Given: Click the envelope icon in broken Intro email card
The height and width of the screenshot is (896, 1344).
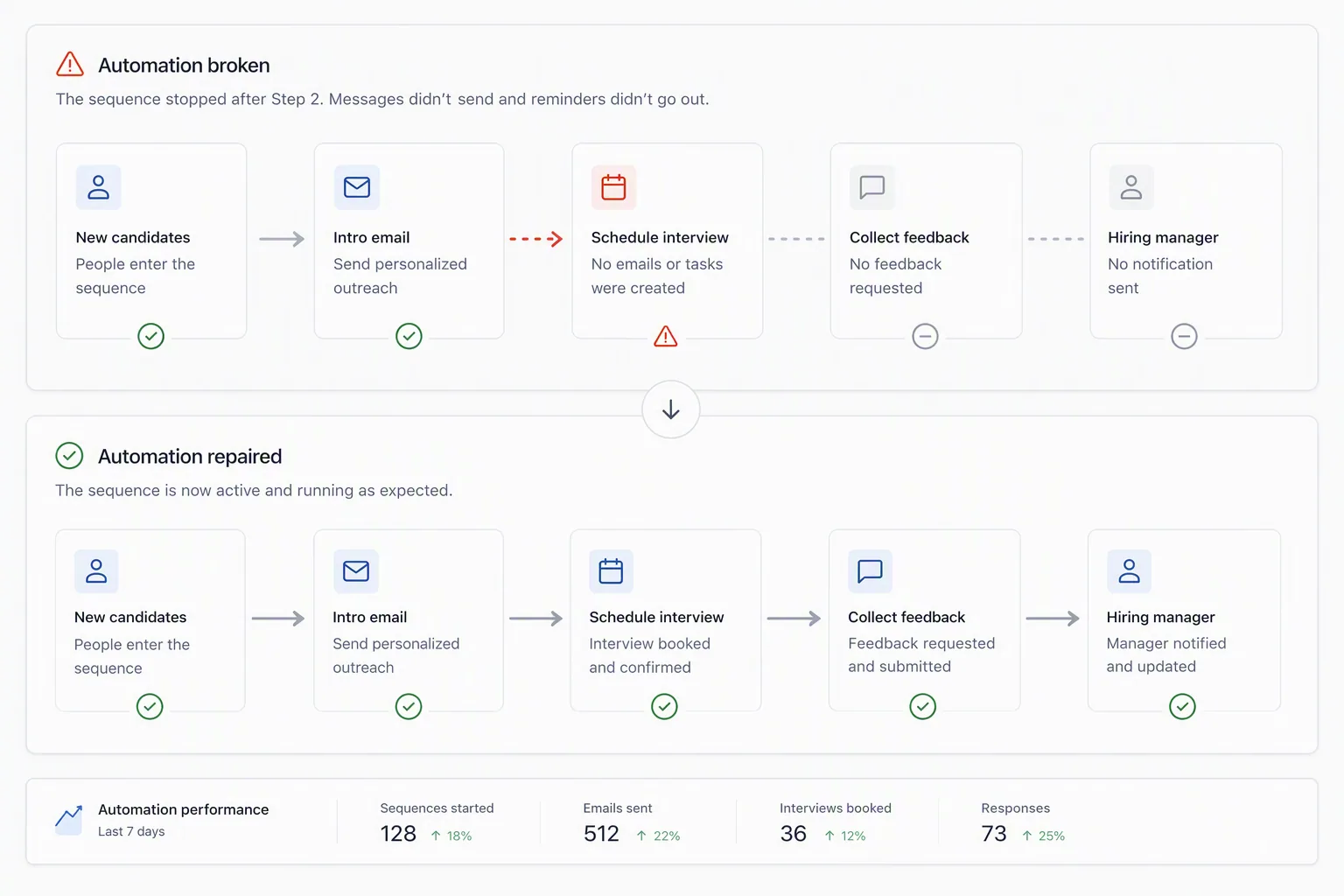Looking at the screenshot, I should tap(357, 187).
